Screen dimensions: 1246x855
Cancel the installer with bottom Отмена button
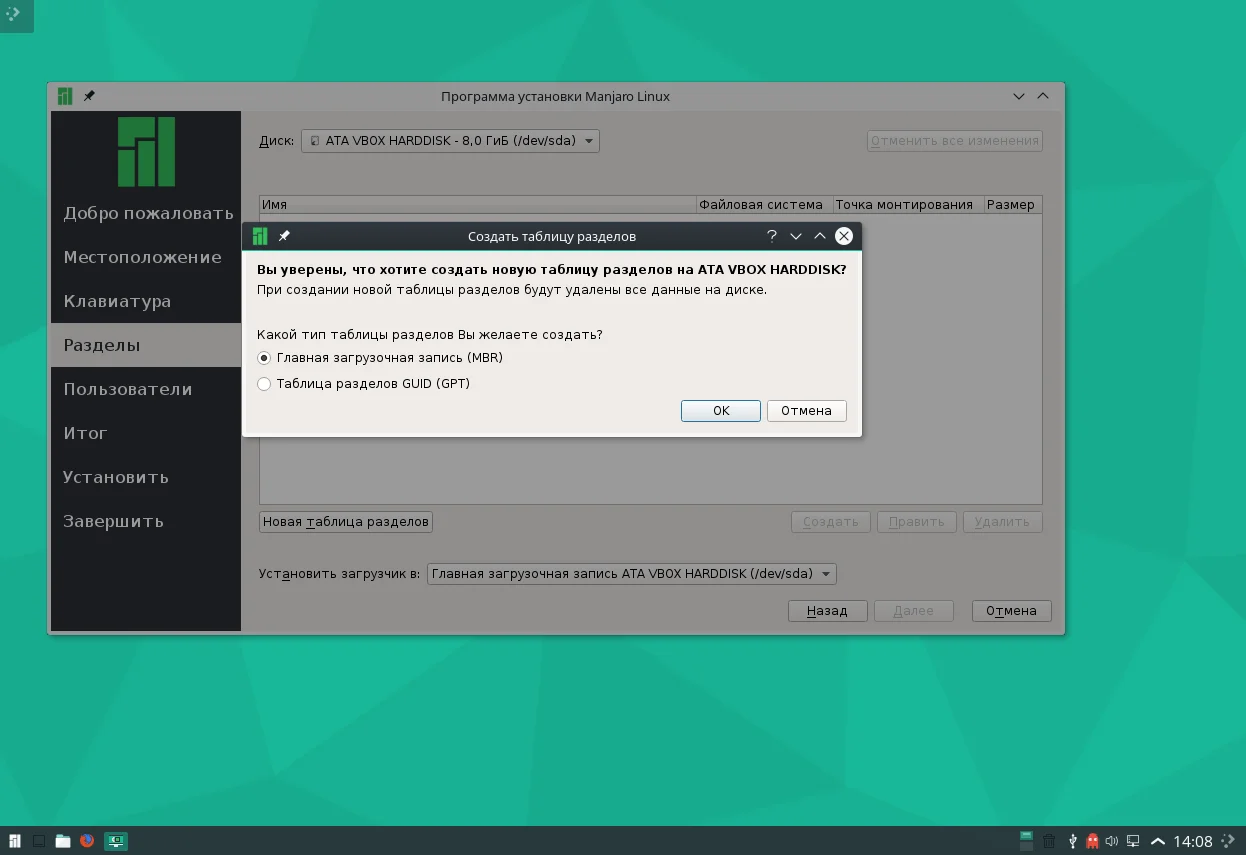[x=1011, y=611]
